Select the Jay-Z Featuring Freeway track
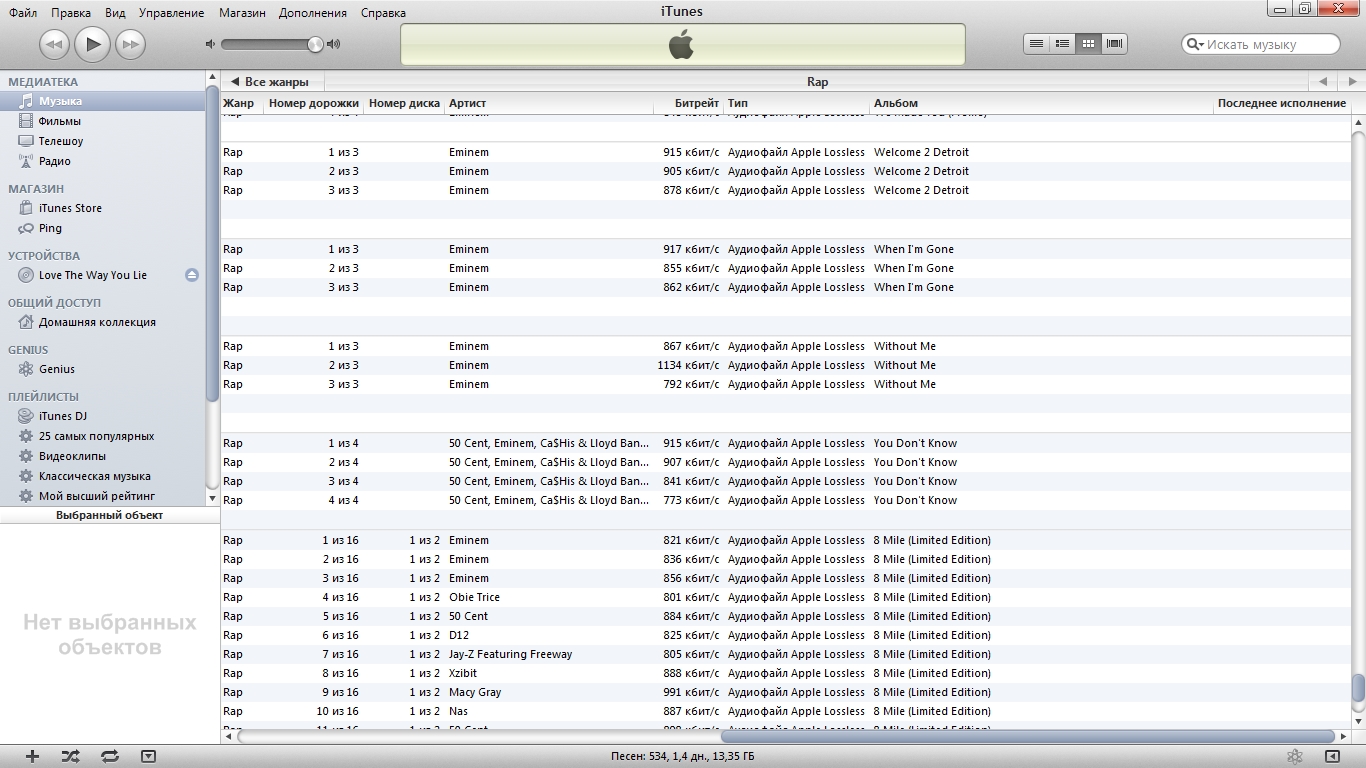The image size is (1366, 768). point(786,654)
